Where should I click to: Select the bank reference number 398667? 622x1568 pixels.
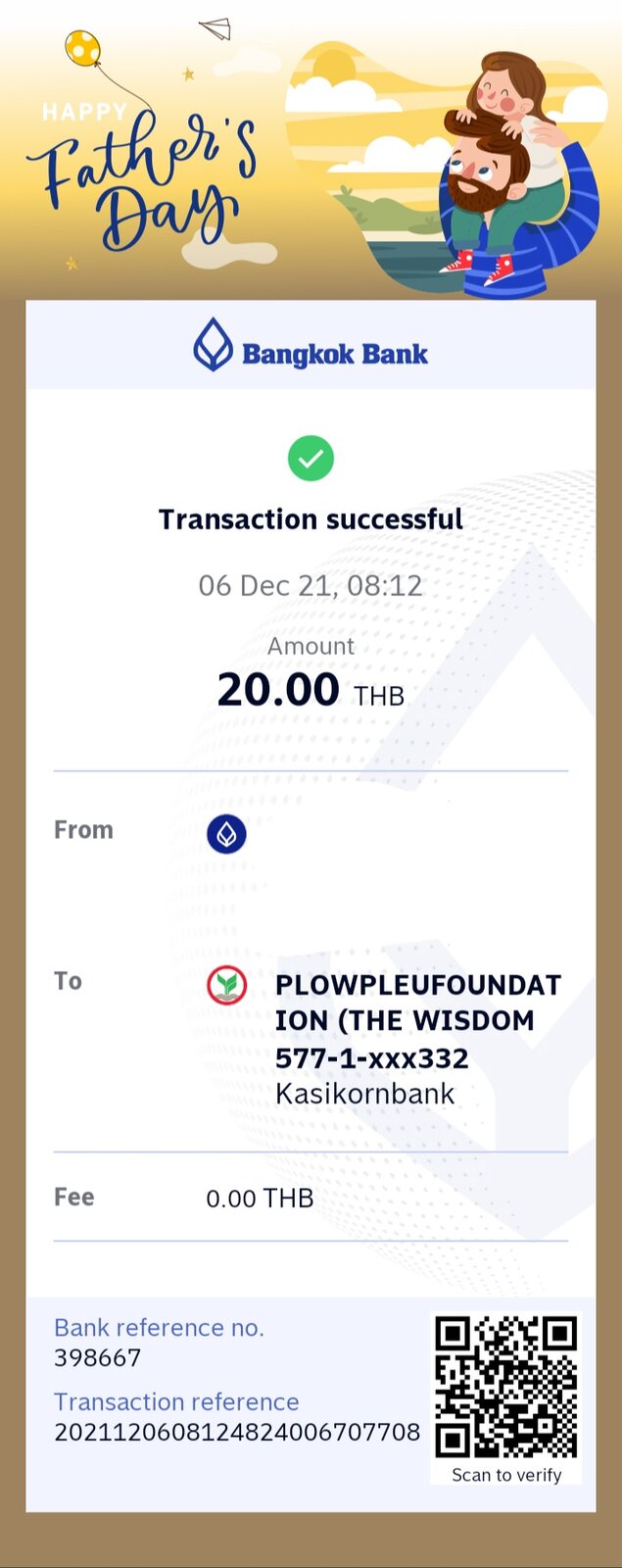98,1358
